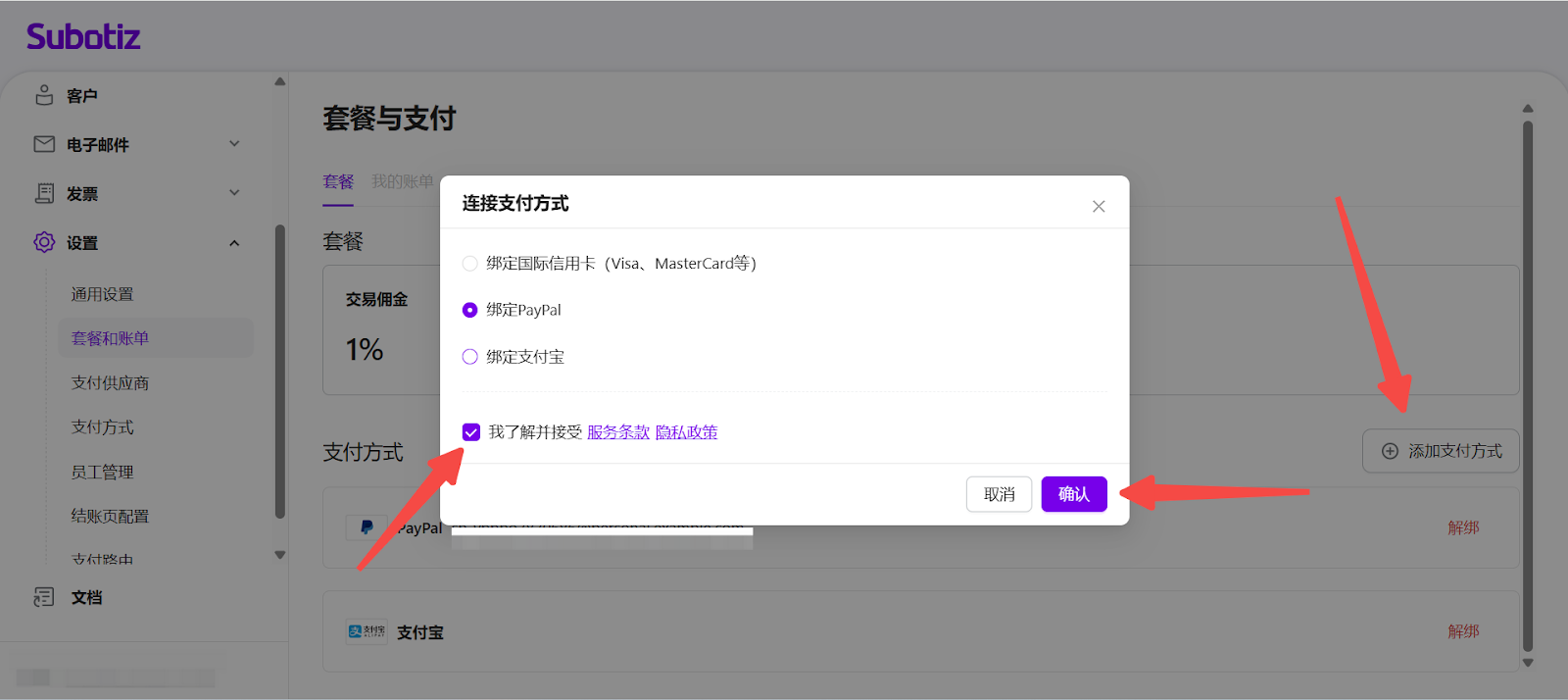Click the email envelope icon
1568x700 pixels.
[x=44, y=144]
